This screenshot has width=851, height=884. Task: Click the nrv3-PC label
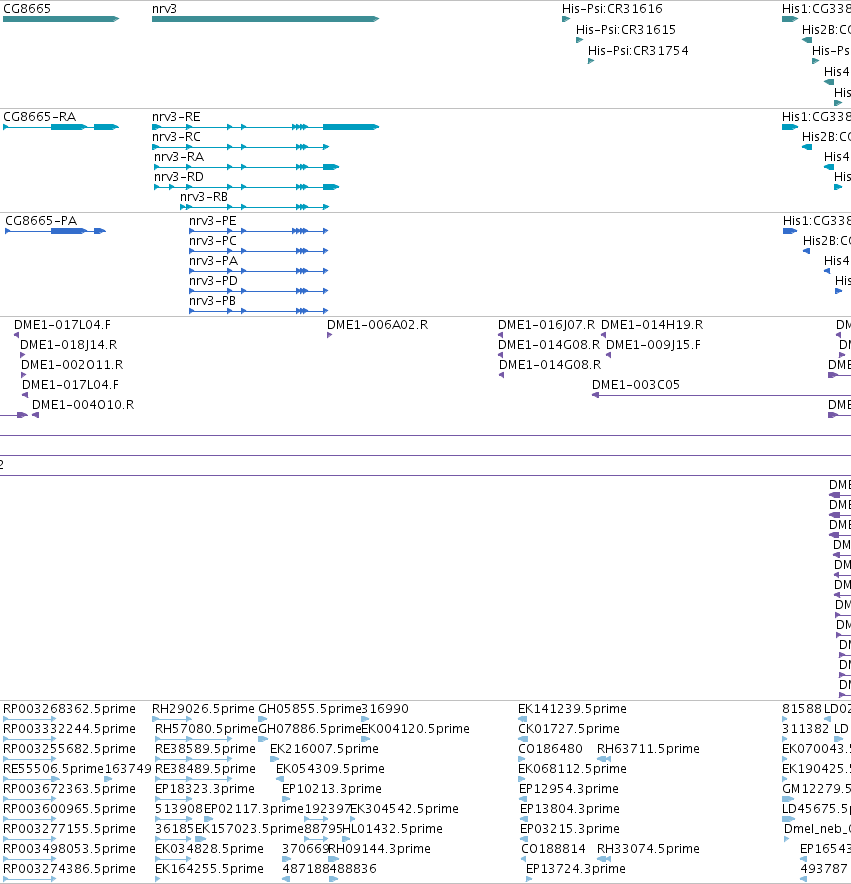click(x=213, y=241)
